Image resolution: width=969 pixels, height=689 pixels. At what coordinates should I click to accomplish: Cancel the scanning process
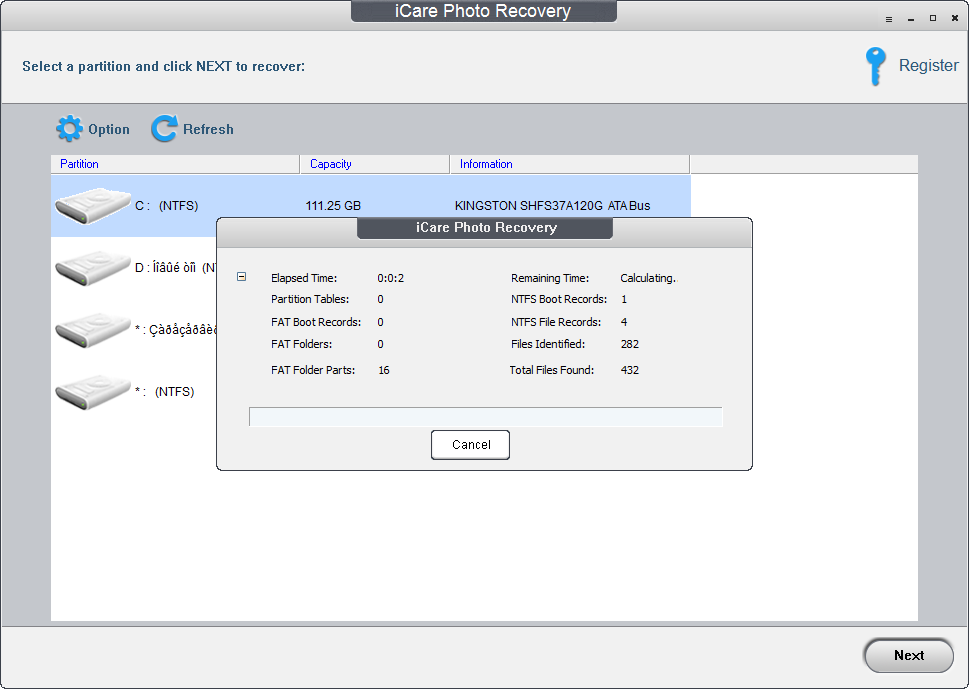[x=470, y=445]
